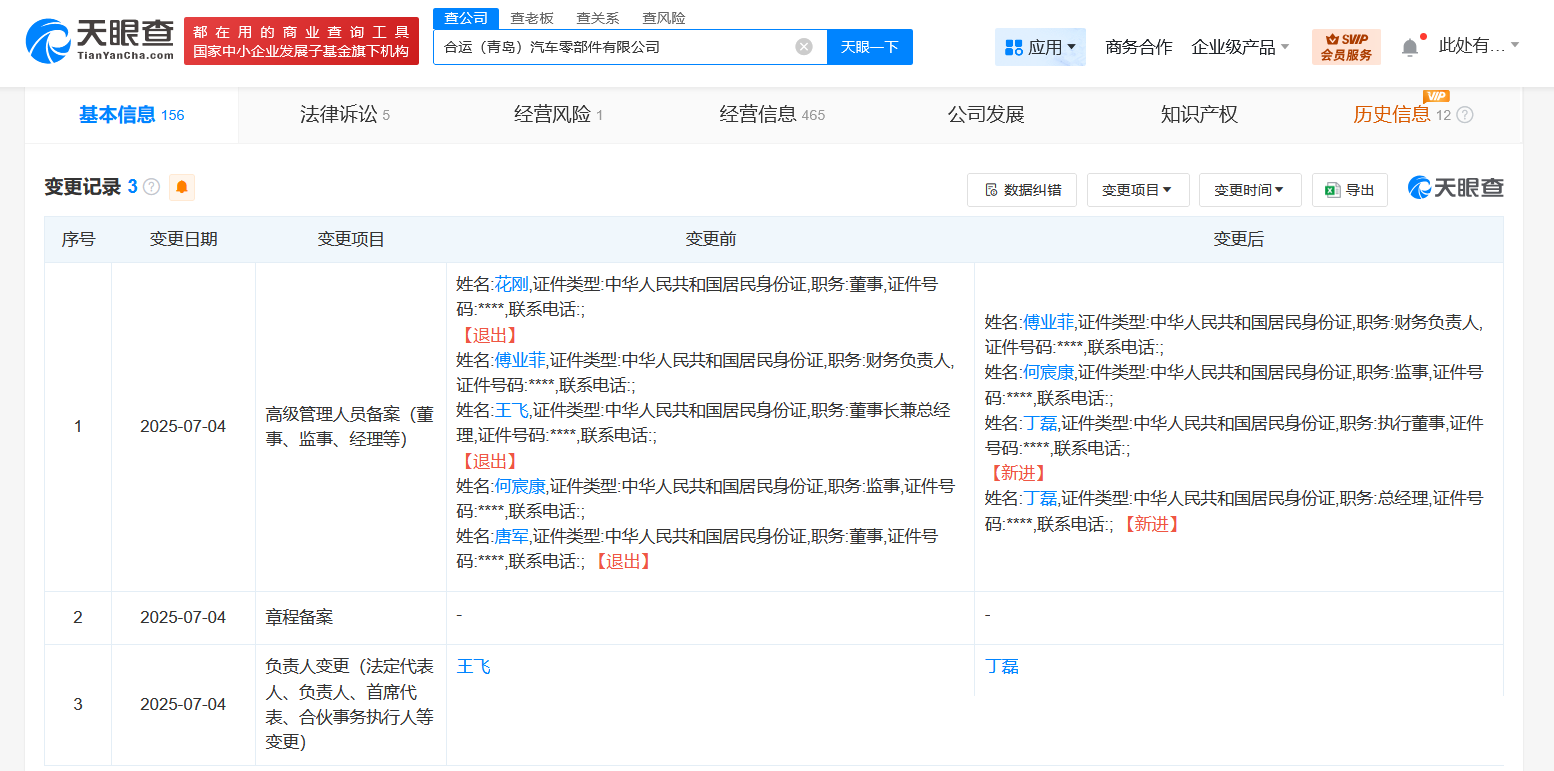Open 傅业菲 link in 变更前 column
Screen dimensions: 1554x771
520,360
